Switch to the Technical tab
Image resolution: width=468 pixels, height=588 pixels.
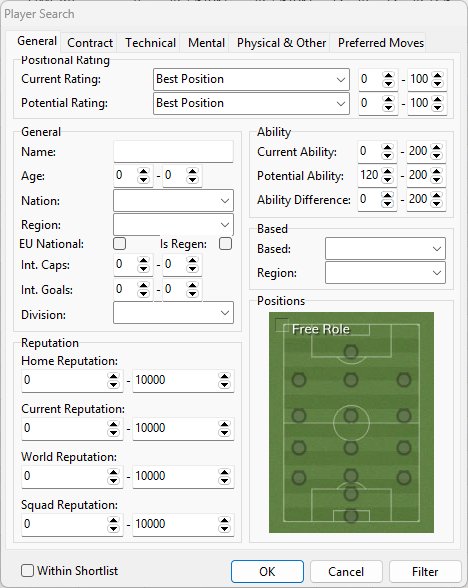[x=150, y=43]
